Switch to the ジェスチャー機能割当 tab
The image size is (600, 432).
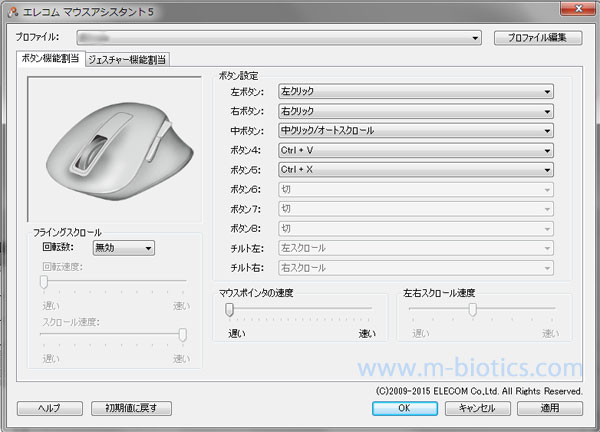(127, 59)
